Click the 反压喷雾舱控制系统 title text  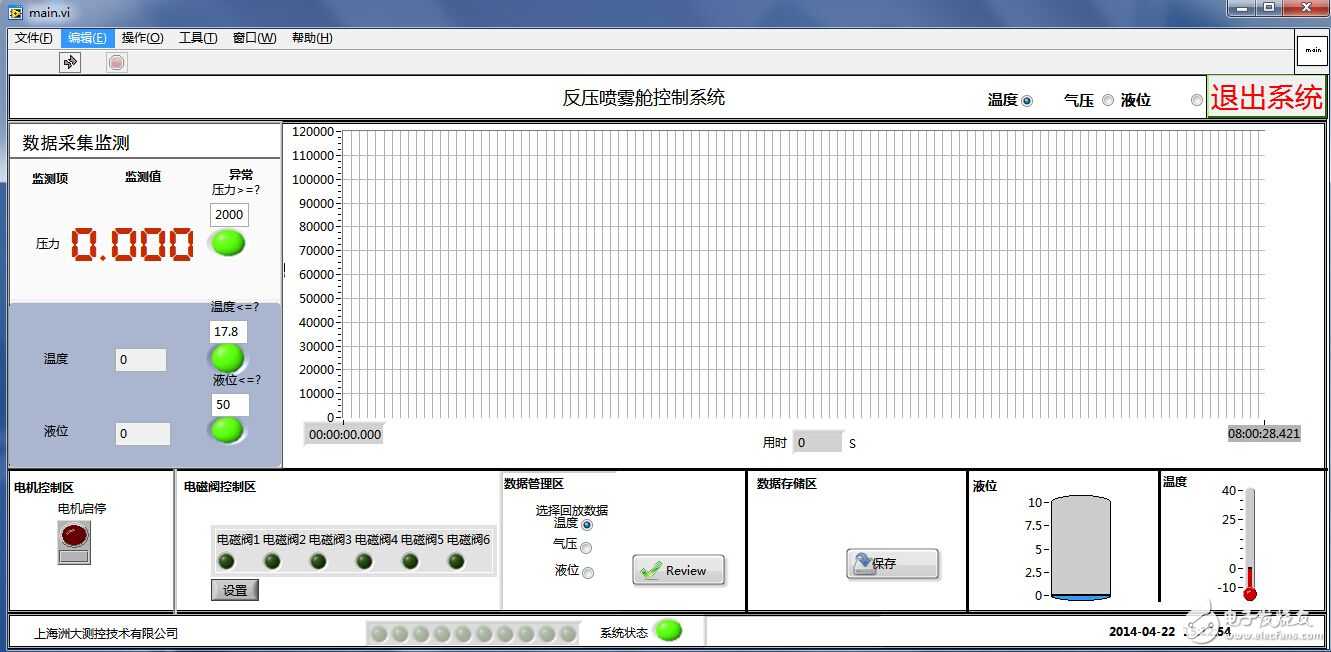coord(643,98)
